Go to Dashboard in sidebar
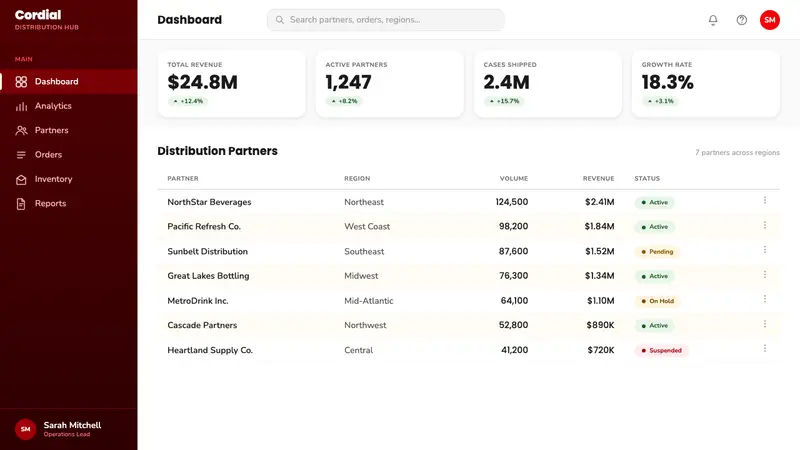Viewport: 800px width, 450px height. pos(68,82)
